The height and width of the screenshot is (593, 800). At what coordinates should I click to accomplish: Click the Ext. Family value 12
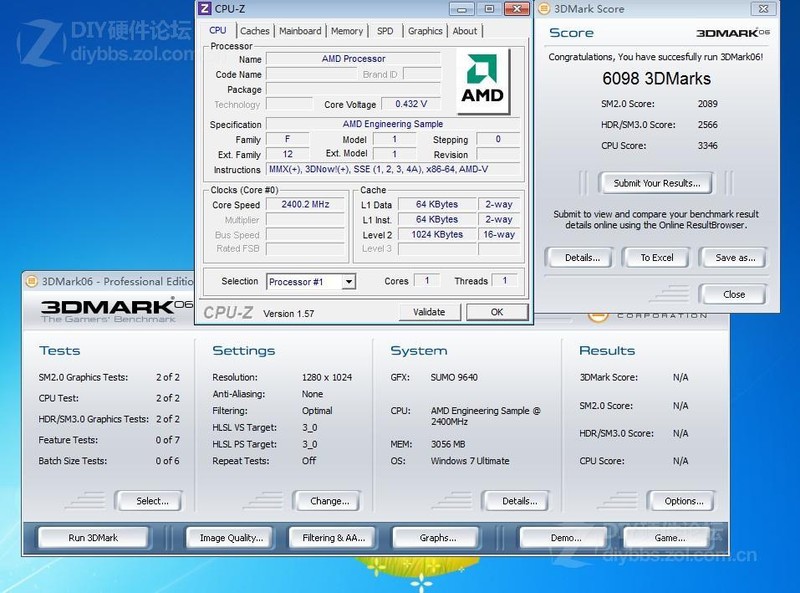[288, 154]
